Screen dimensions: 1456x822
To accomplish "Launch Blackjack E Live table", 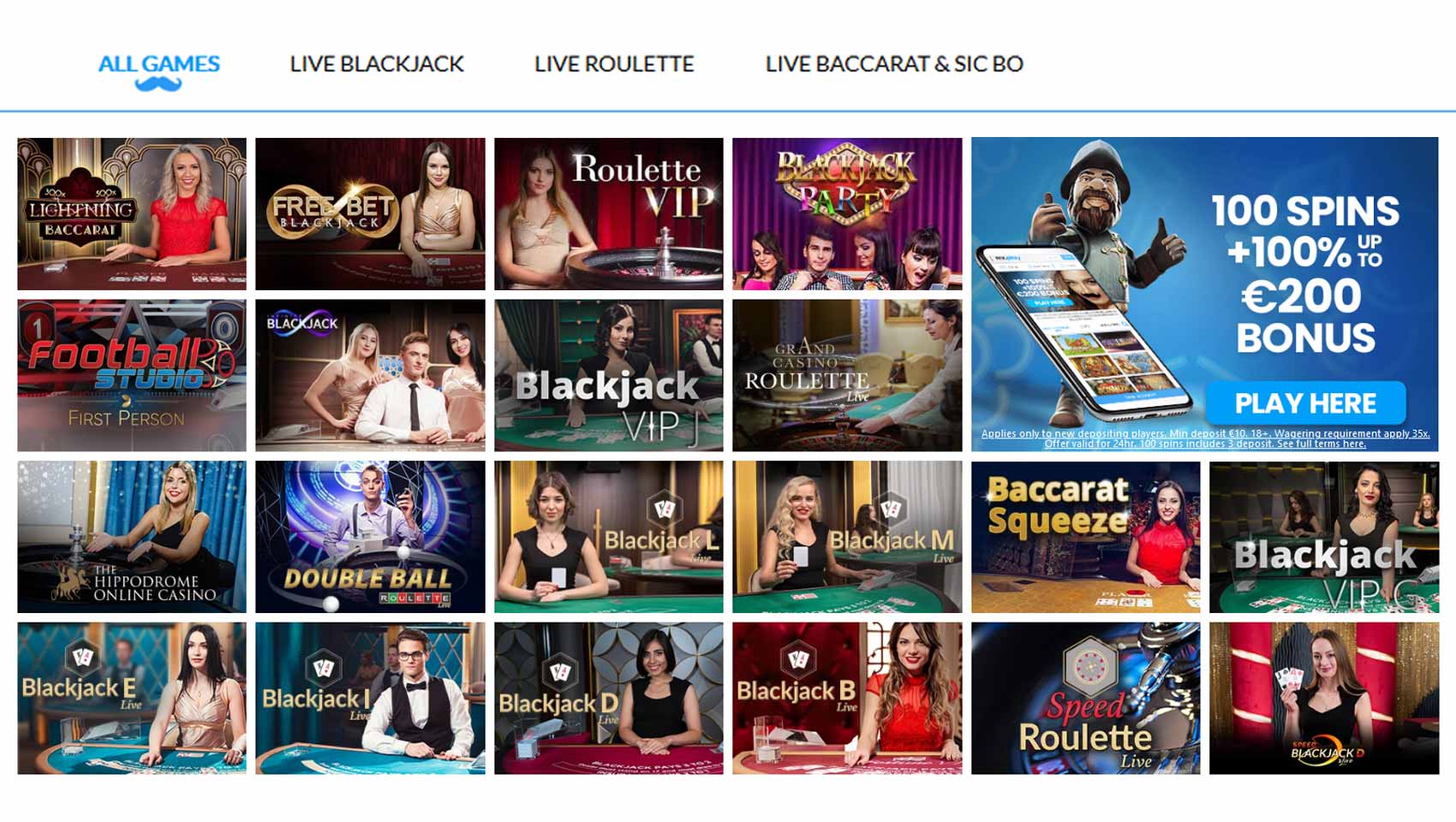I will tap(132, 698).
